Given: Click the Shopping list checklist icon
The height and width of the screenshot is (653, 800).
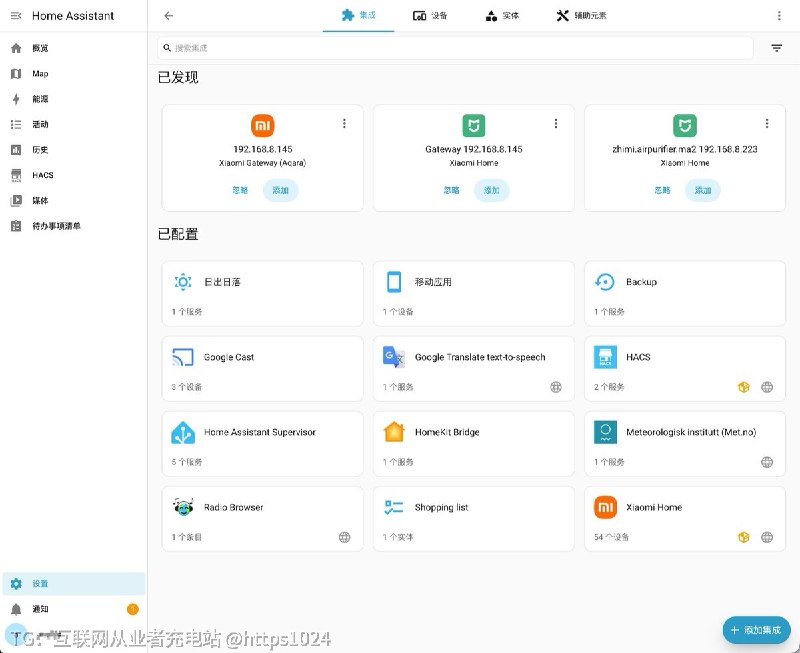Looking at the screenshot, I should 394,507.
